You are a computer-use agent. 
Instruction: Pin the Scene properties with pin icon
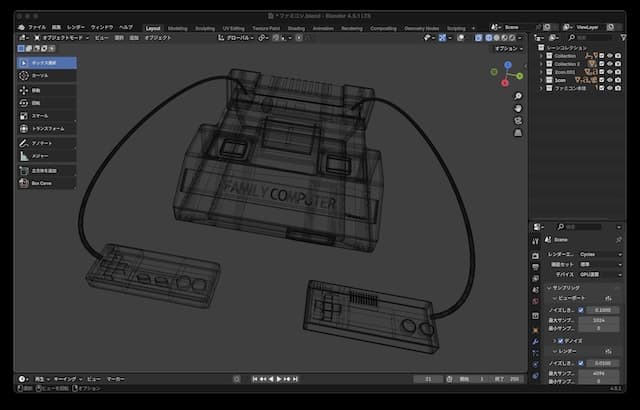pos(619,240)
